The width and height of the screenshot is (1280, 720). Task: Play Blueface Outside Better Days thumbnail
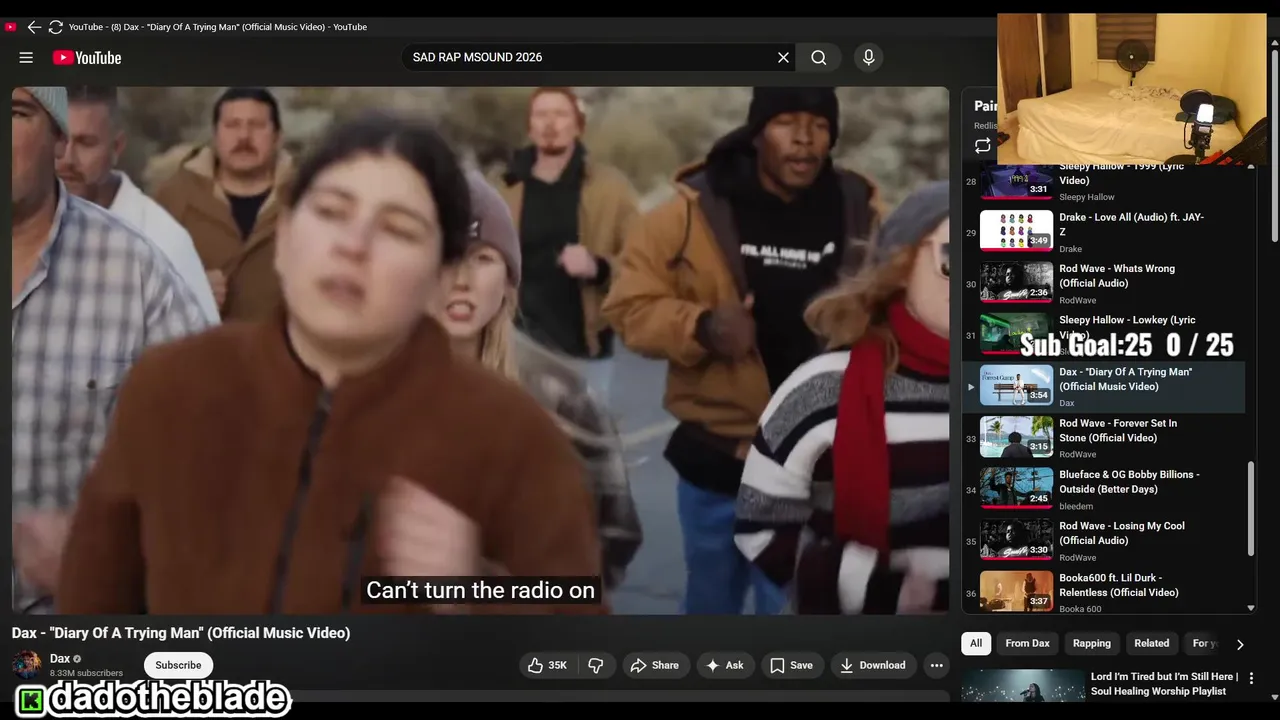pyautogui.click(x=1016, y=488)
